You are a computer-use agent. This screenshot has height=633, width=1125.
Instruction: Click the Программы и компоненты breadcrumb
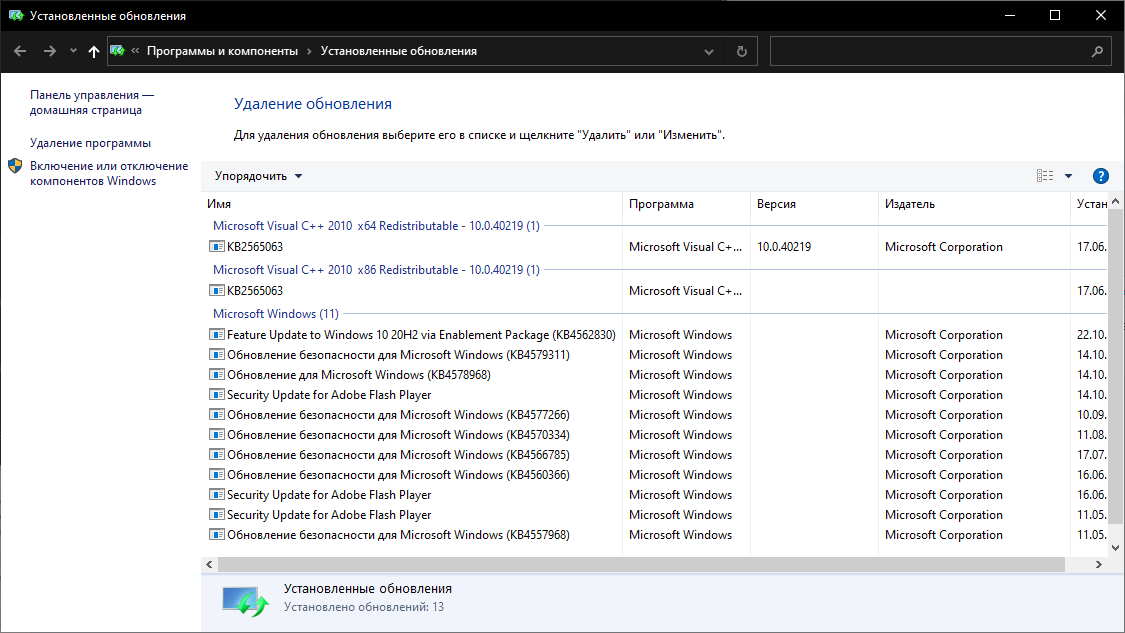click(x=222, y=51)
